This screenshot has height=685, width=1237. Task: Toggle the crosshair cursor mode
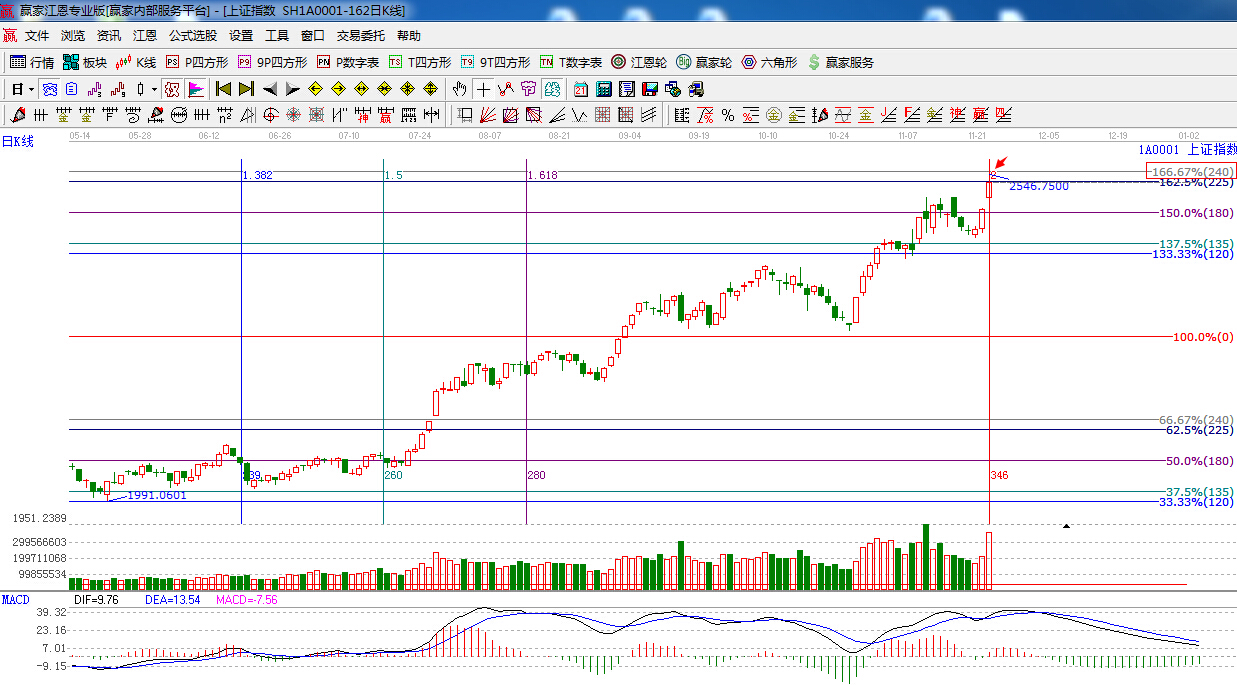pyautogui.click(x=483, y=89)
